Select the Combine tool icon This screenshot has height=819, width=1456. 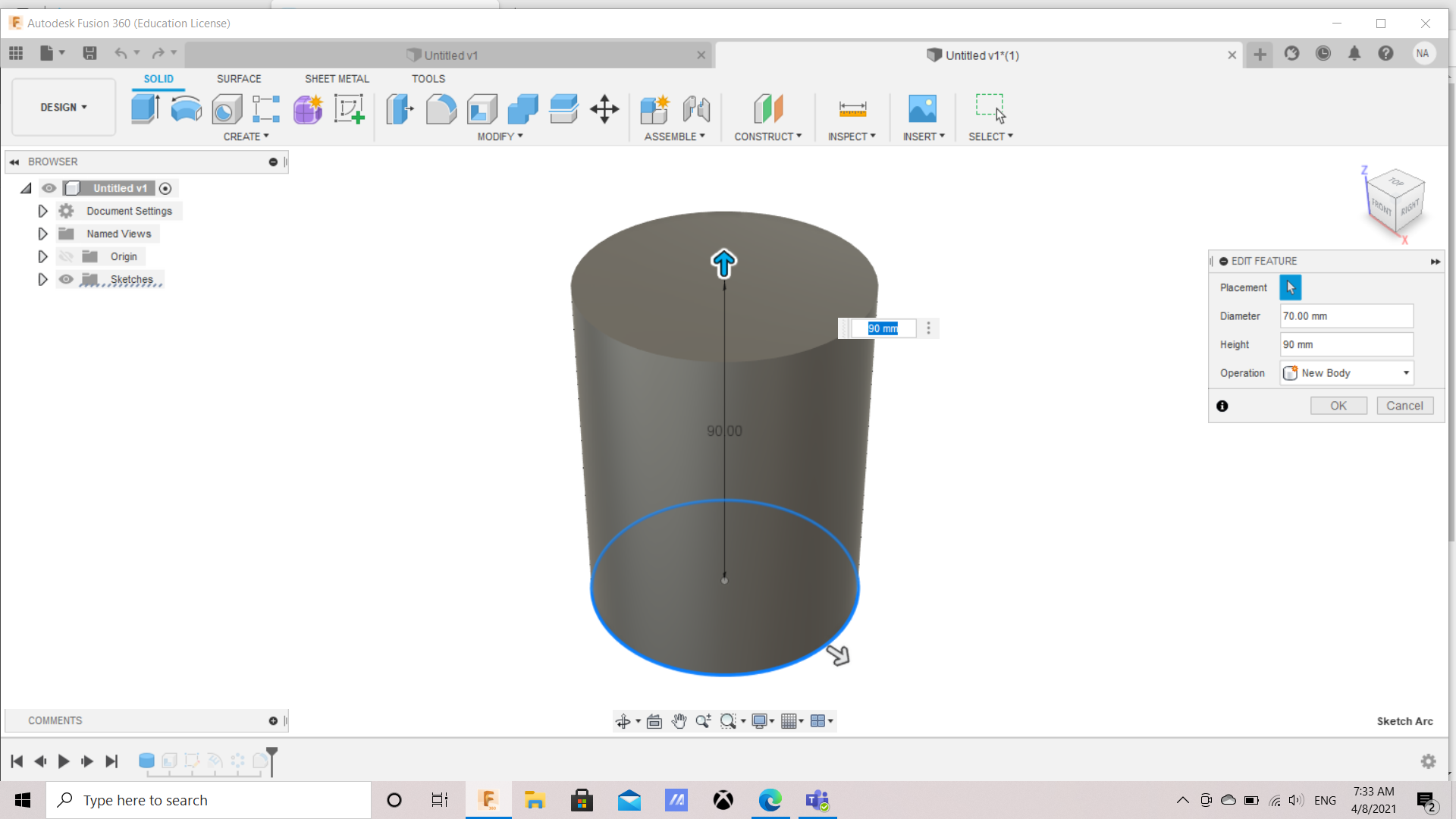(522, 108)
